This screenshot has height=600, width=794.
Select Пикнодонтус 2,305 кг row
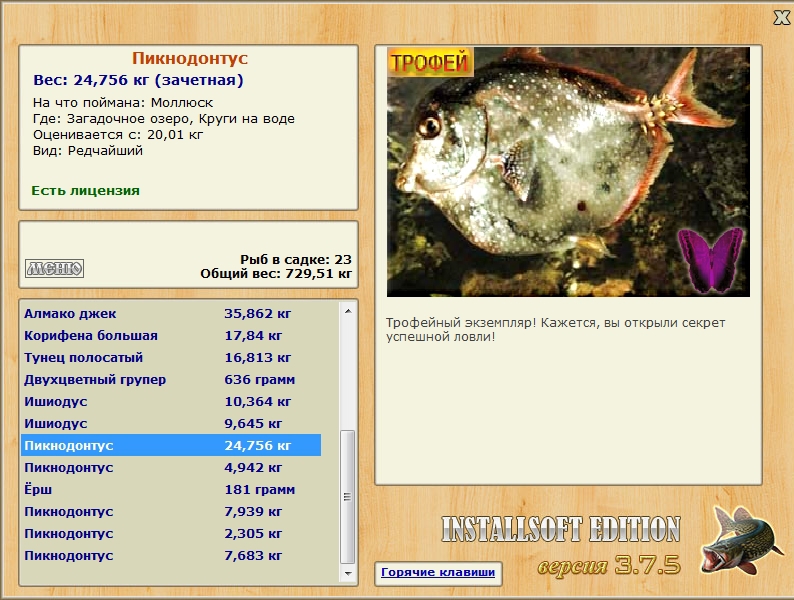click(x=171, y=534)
